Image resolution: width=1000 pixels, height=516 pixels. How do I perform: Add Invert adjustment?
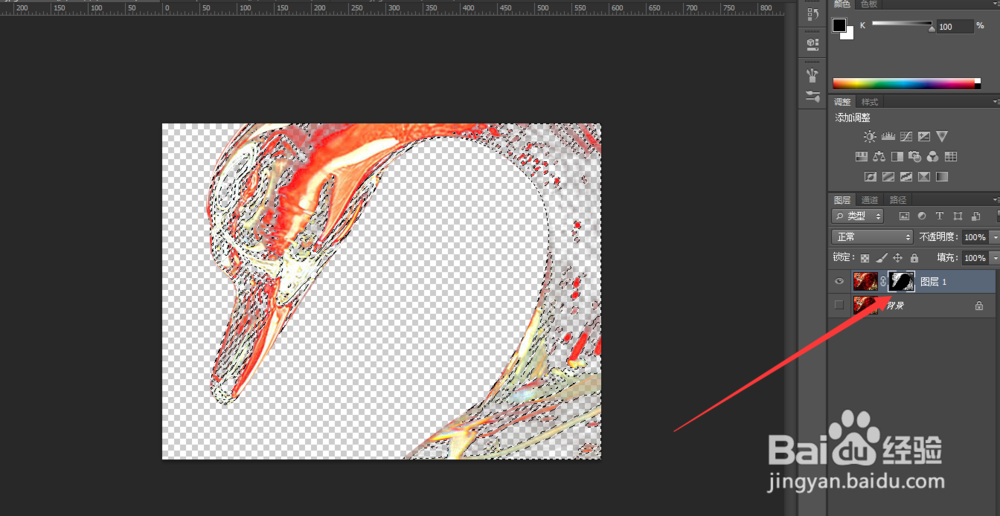[x=870, y=177]
